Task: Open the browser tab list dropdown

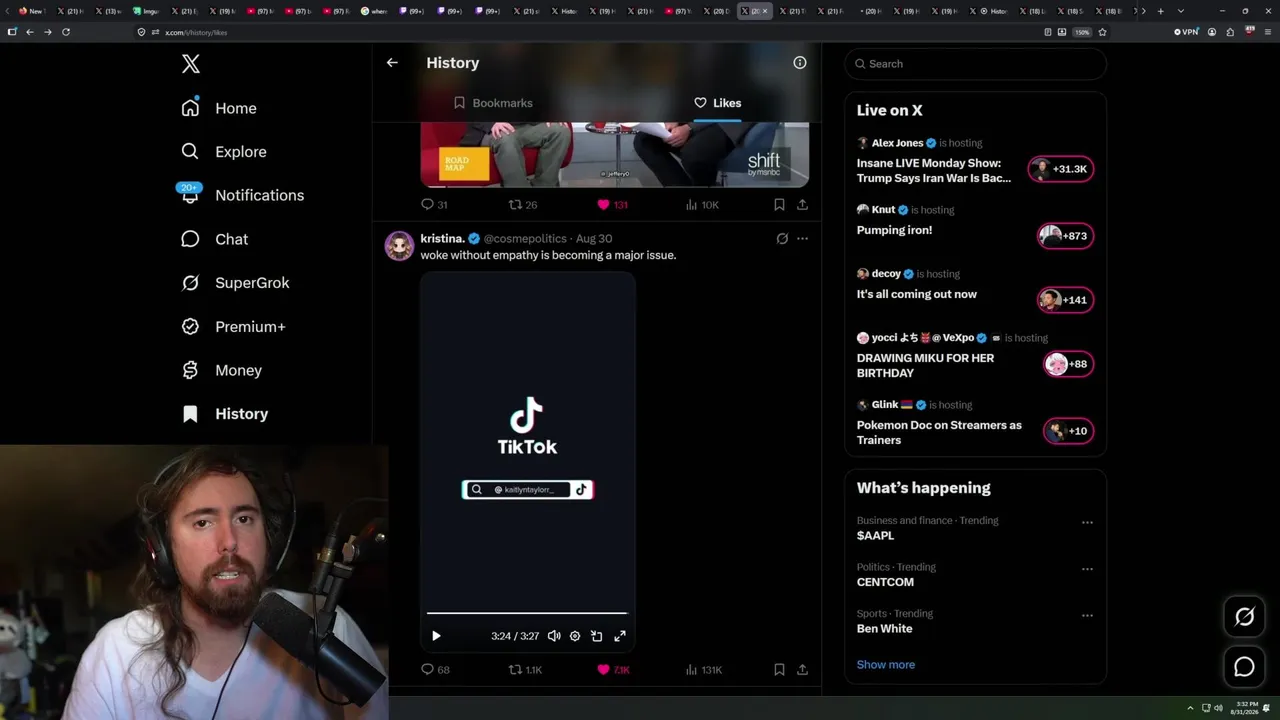Action: coord(1180,11)
